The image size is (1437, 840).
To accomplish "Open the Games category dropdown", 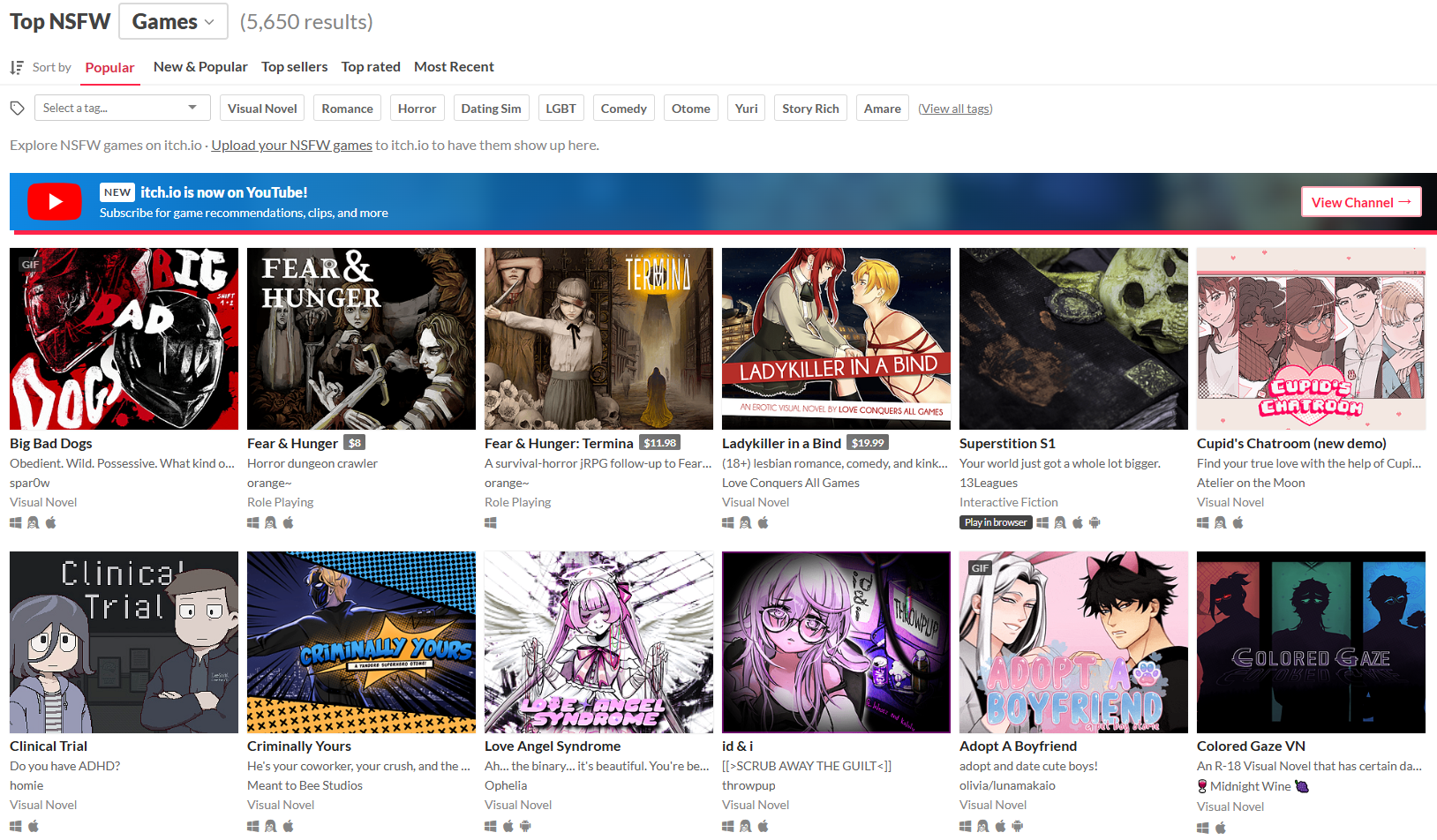I will point(173,21).
